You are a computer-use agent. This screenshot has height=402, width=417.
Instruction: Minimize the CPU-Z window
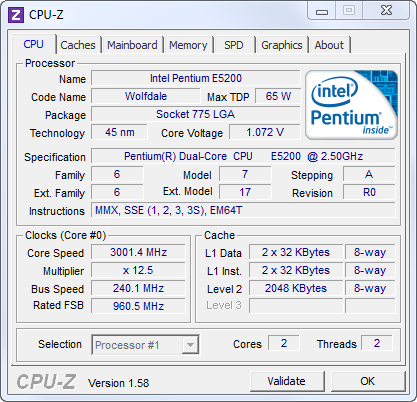(322, 11)
